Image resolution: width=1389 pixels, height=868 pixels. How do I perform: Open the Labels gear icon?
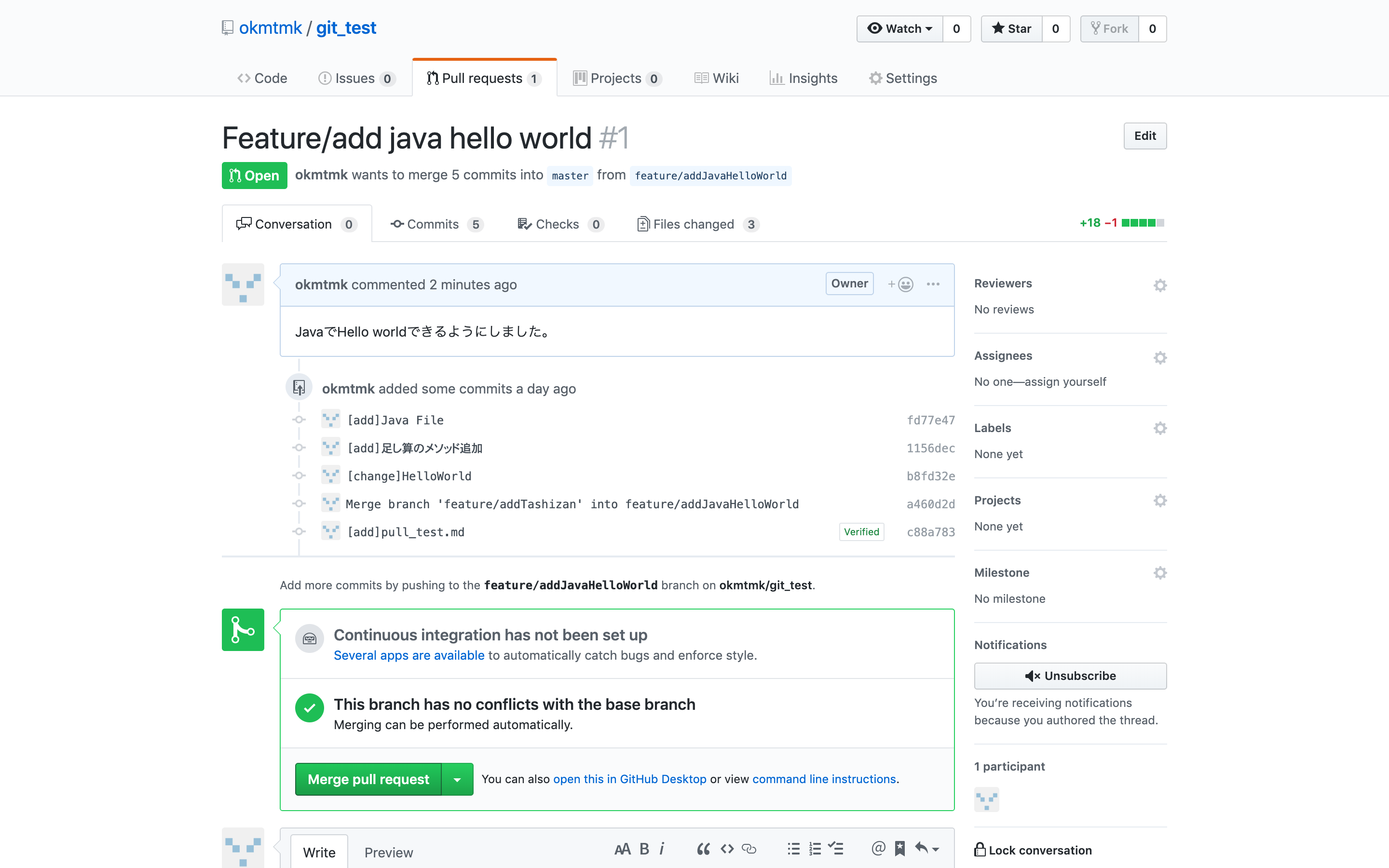[1160, 428]
